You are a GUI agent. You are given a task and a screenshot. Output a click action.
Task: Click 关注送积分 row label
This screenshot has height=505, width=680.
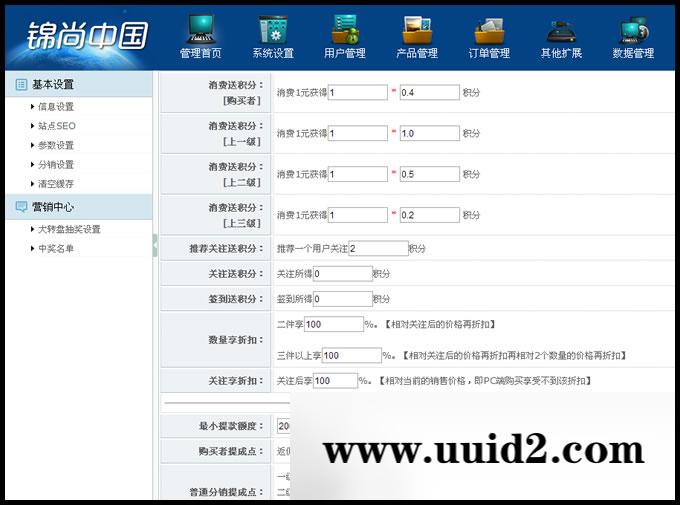235,274
